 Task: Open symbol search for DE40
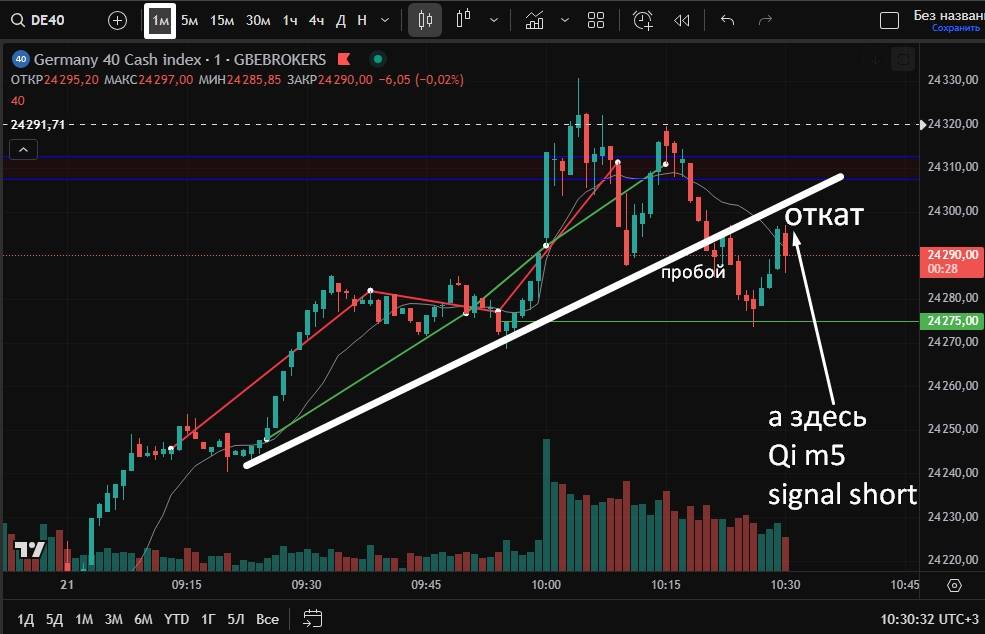[x=39, y=20]
